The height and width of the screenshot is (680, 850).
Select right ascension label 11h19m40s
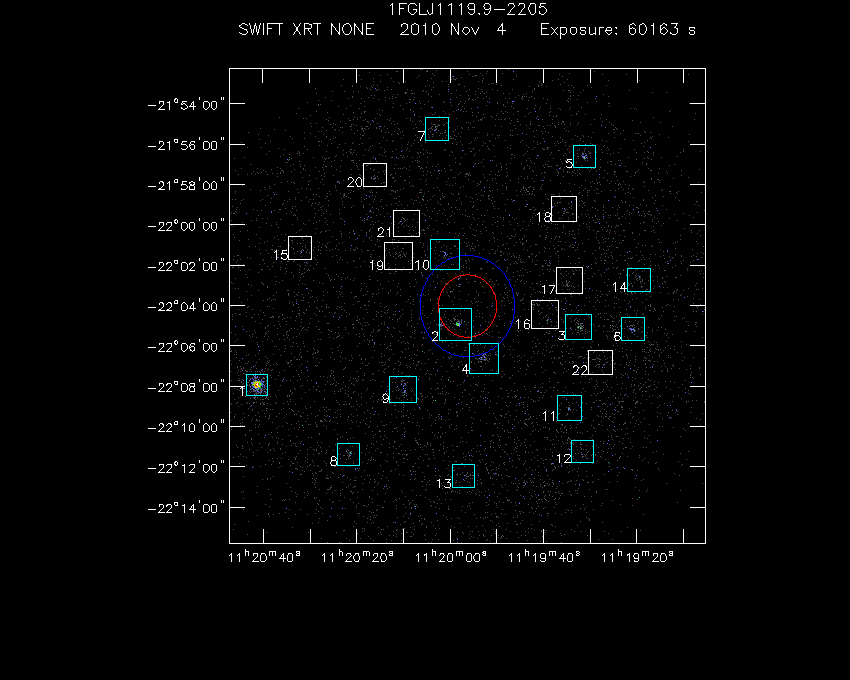[x=544, y=557]
